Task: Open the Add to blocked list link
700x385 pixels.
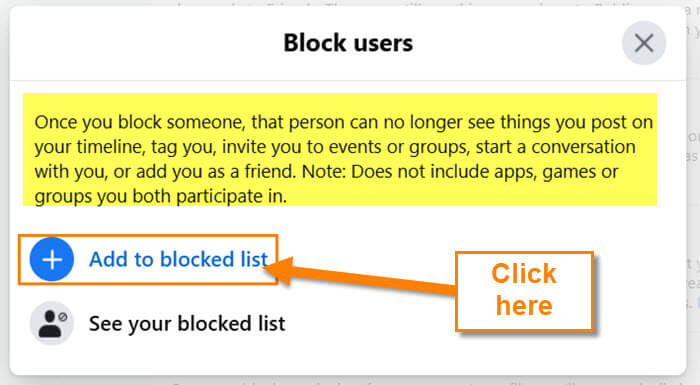Action: pyautogui.click(x=178, y=259)
